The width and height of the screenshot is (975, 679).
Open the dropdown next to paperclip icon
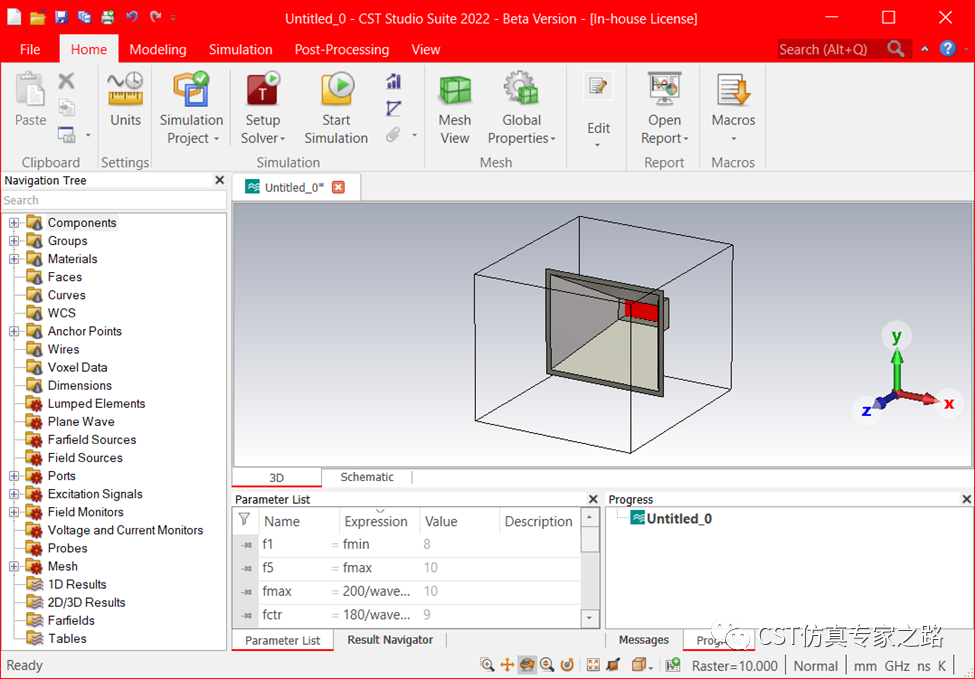[x=414, y=135]
